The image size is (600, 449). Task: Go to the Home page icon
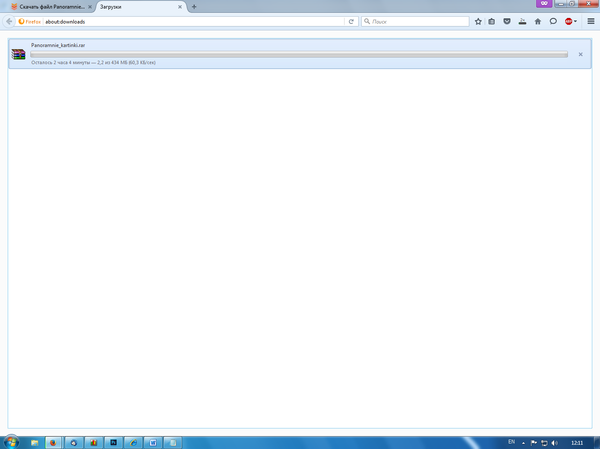[538, 21]
